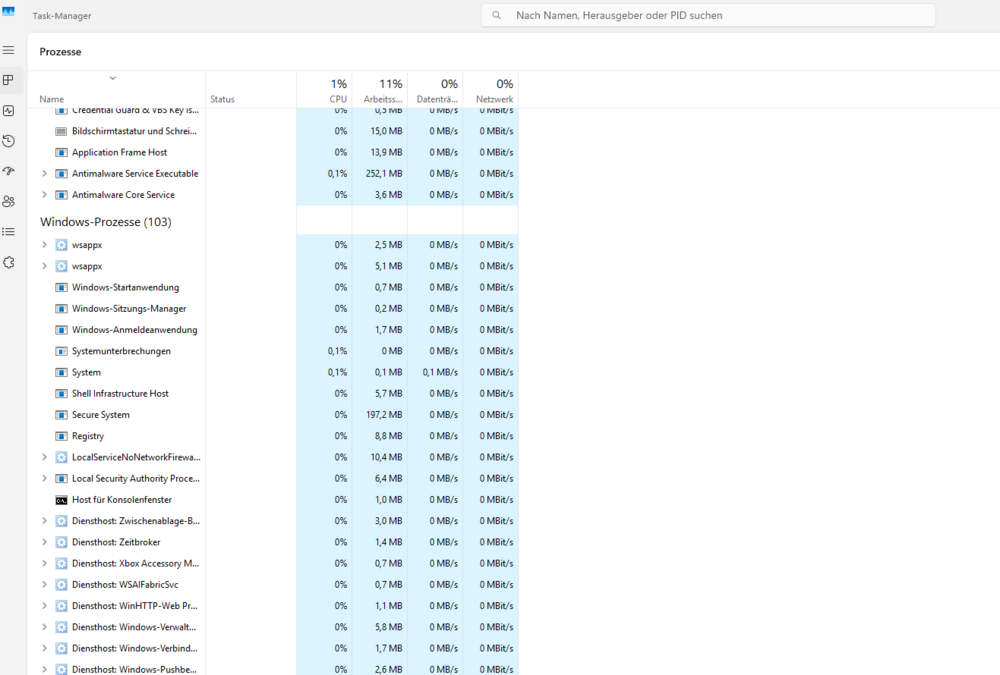This screenshot has height=675, width=1000.
Task: Open the Autostart apps icon in sidebar
Action: tap(9, 171)
